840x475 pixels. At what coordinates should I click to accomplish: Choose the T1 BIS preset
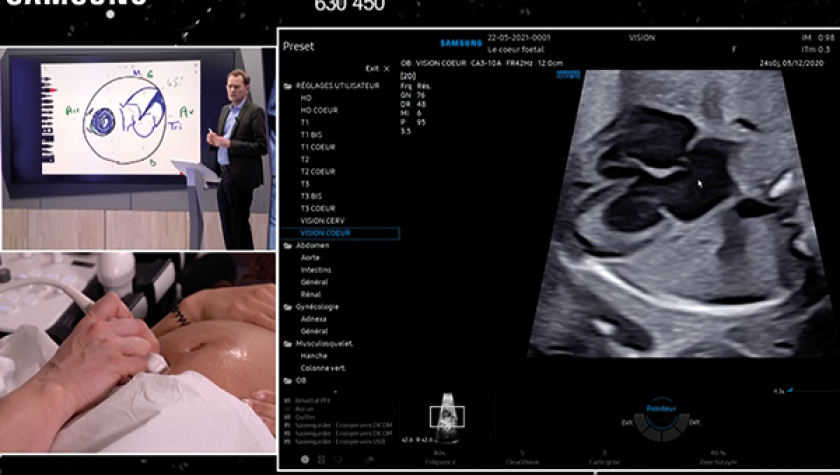[x=311, y=135]
